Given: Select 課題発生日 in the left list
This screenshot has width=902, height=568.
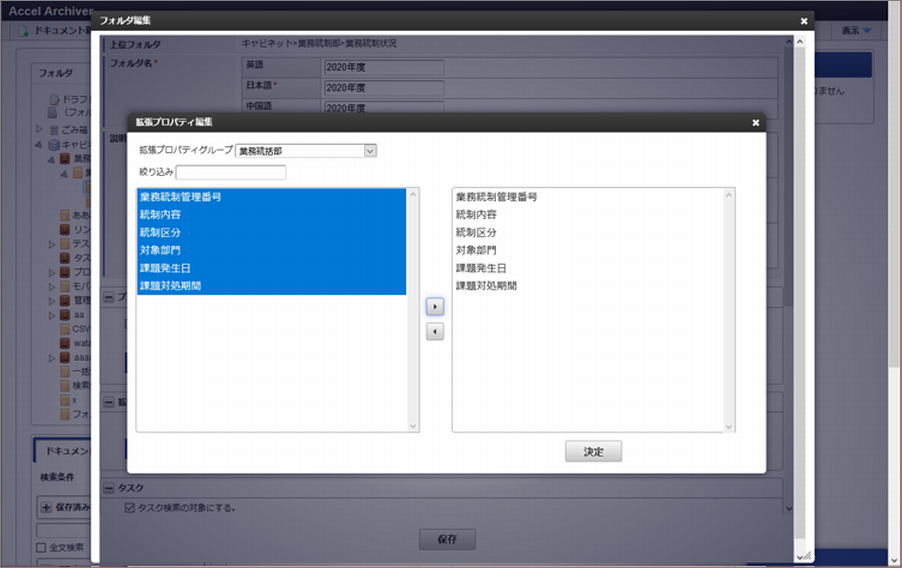Looking at the screenshot, I should (x=272, y=268).
